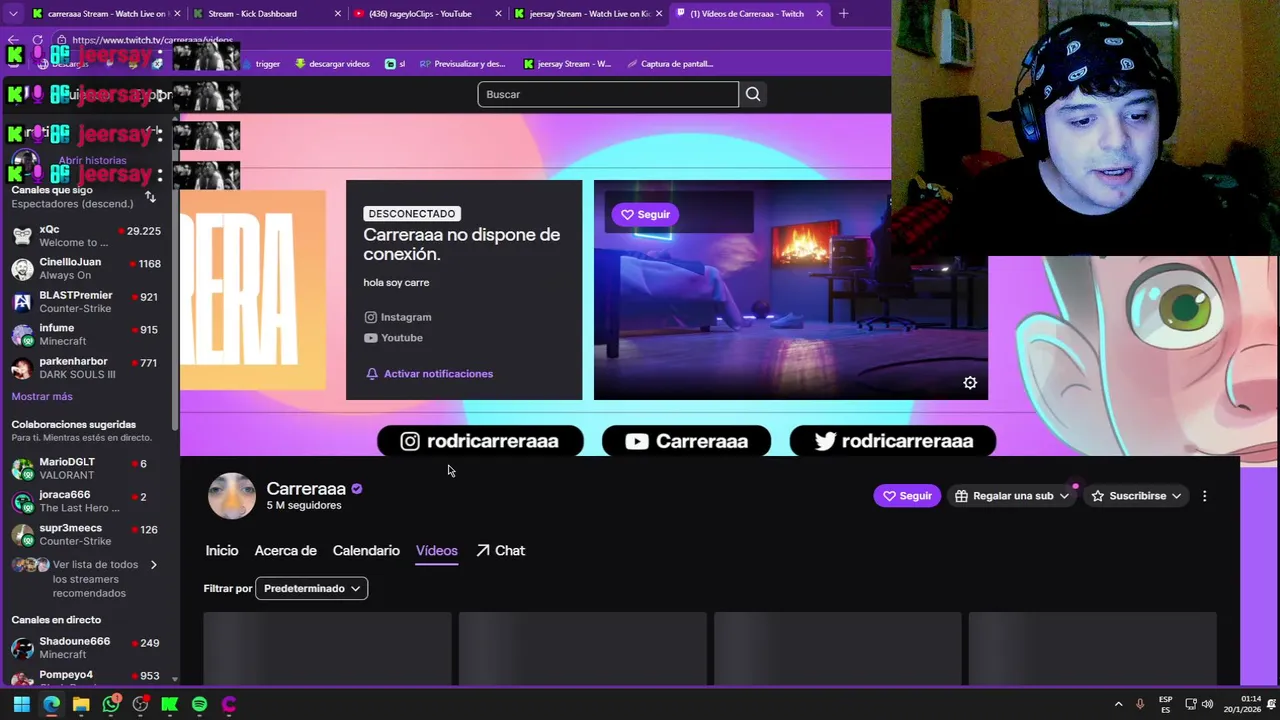
Task: Open the Windows Start menu
Action: (x=21, y=704)
